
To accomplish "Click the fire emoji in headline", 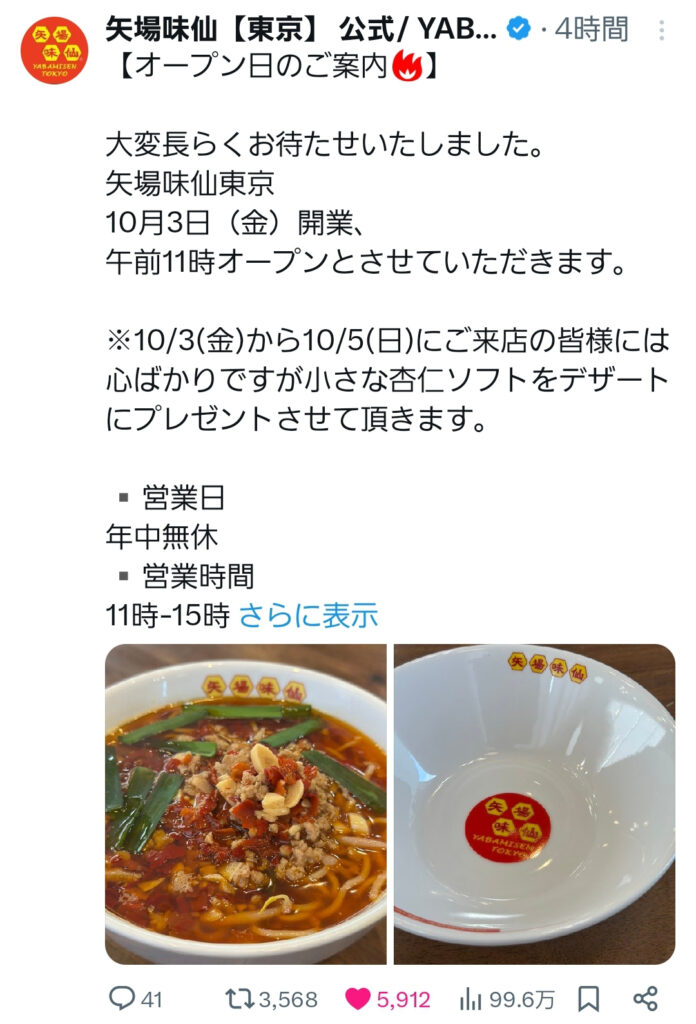I will tap(407, 67).
